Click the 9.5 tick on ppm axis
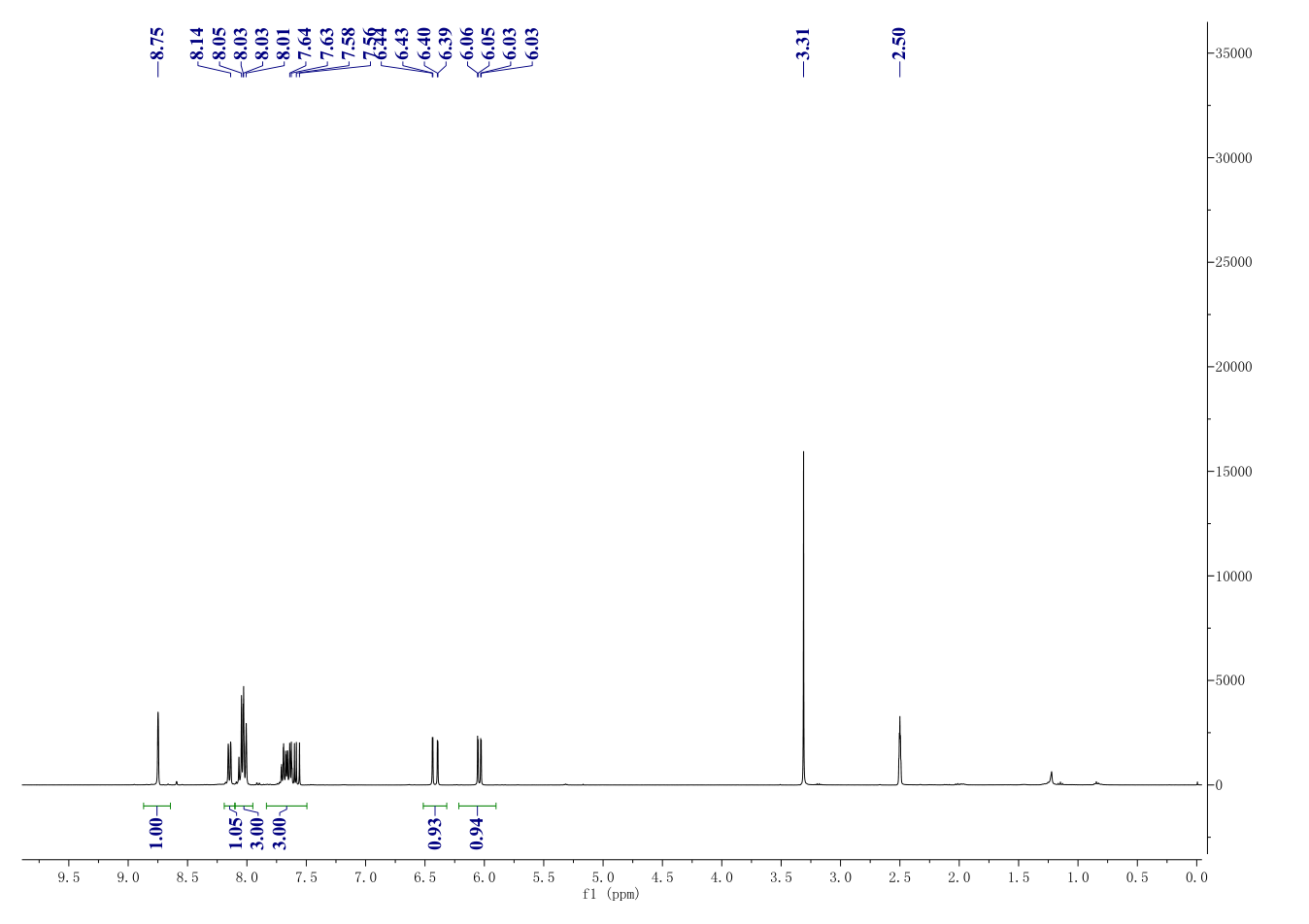Screen dimensions: 1309x924 (x=69, y=877)
